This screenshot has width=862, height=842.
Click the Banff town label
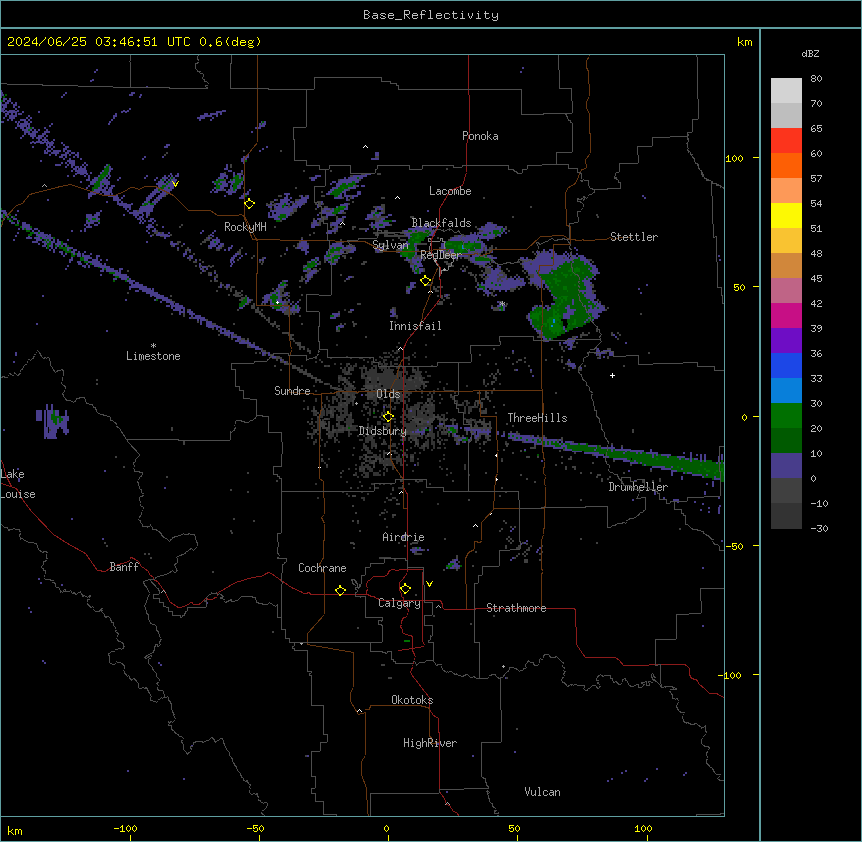coord(124,567)
